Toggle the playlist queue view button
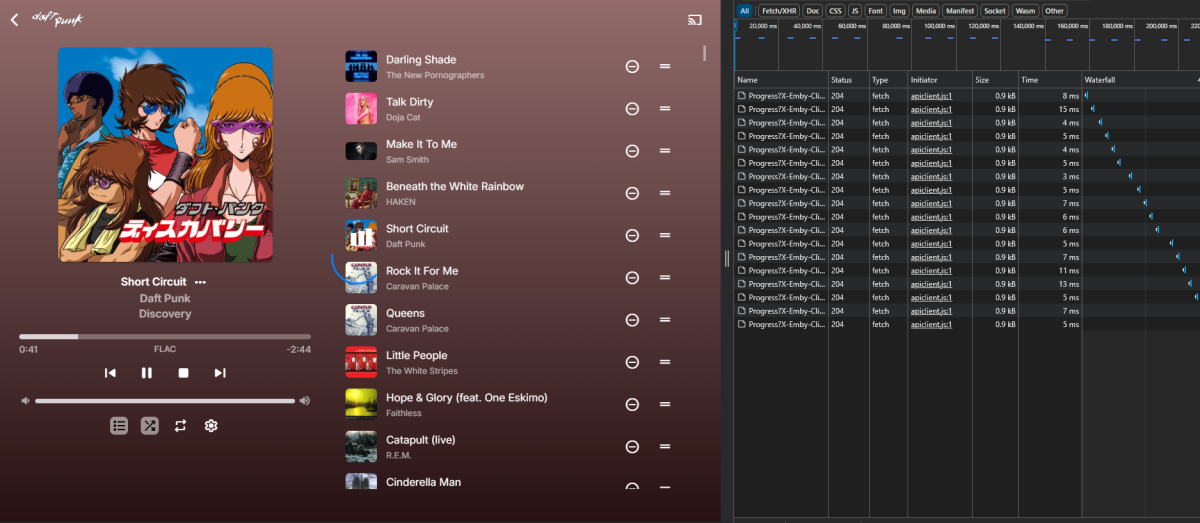1200x523 pixels. [119, 426]
